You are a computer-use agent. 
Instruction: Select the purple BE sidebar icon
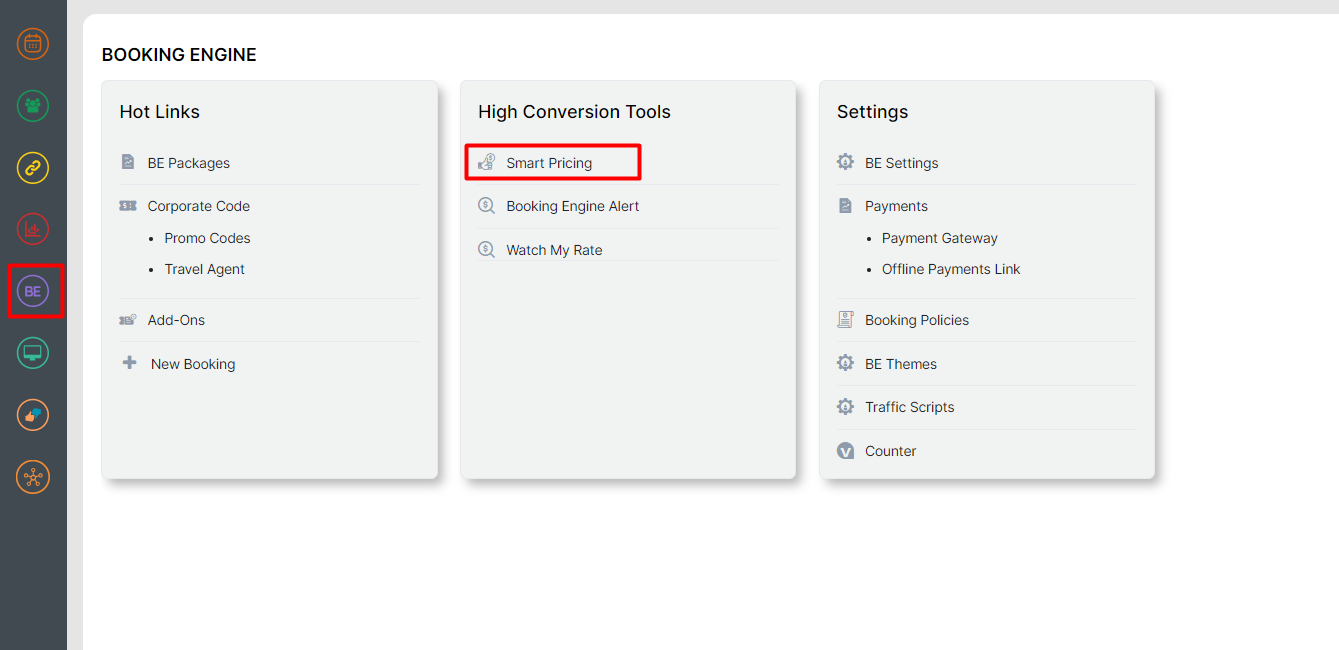click(33, 292)
